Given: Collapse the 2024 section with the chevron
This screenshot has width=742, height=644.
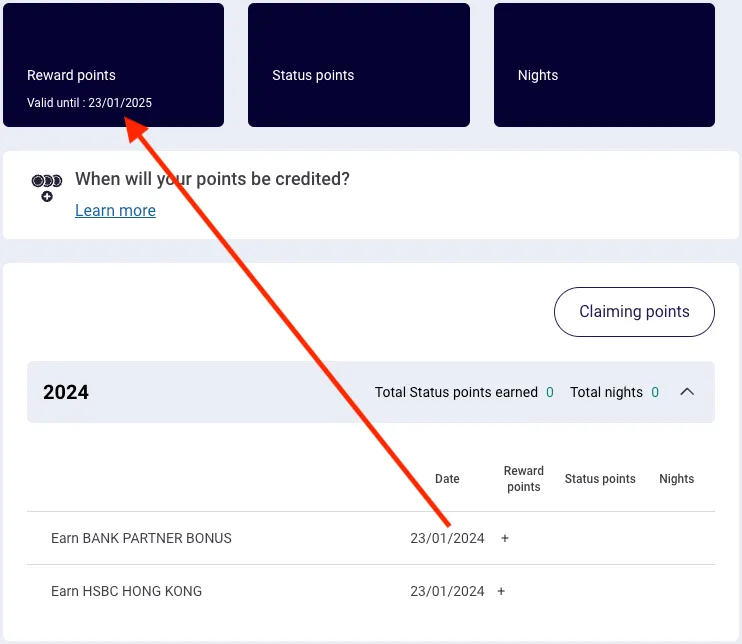Looking at the screenshot, I should 687,392.
